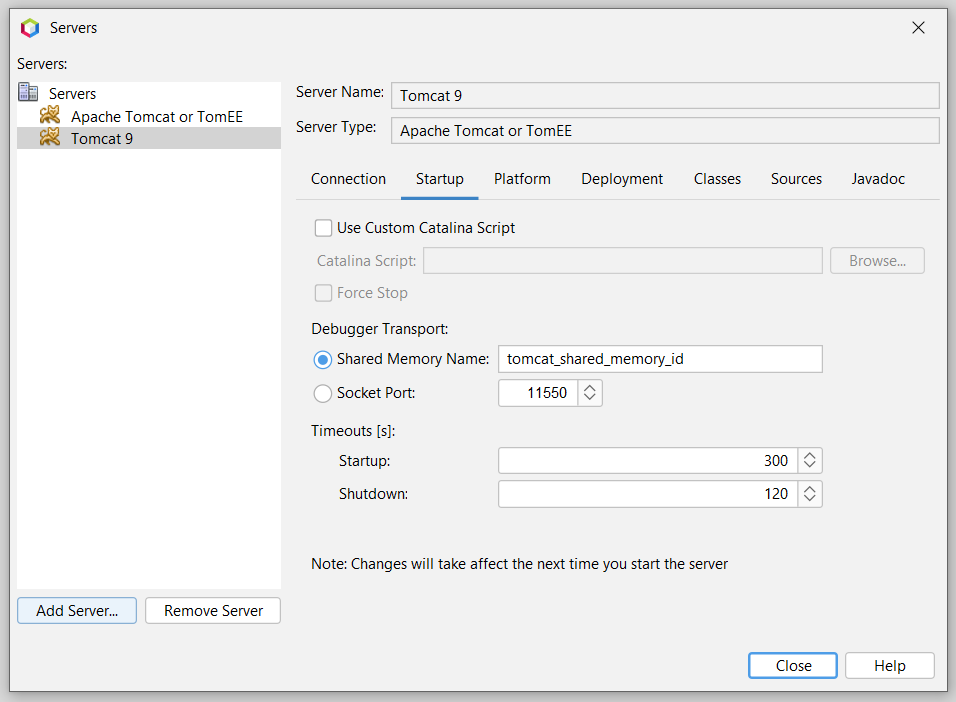Click the Remove Server button
Image resolution: width=956 pixels, height=702 pixels.
(x=213, y=611)
